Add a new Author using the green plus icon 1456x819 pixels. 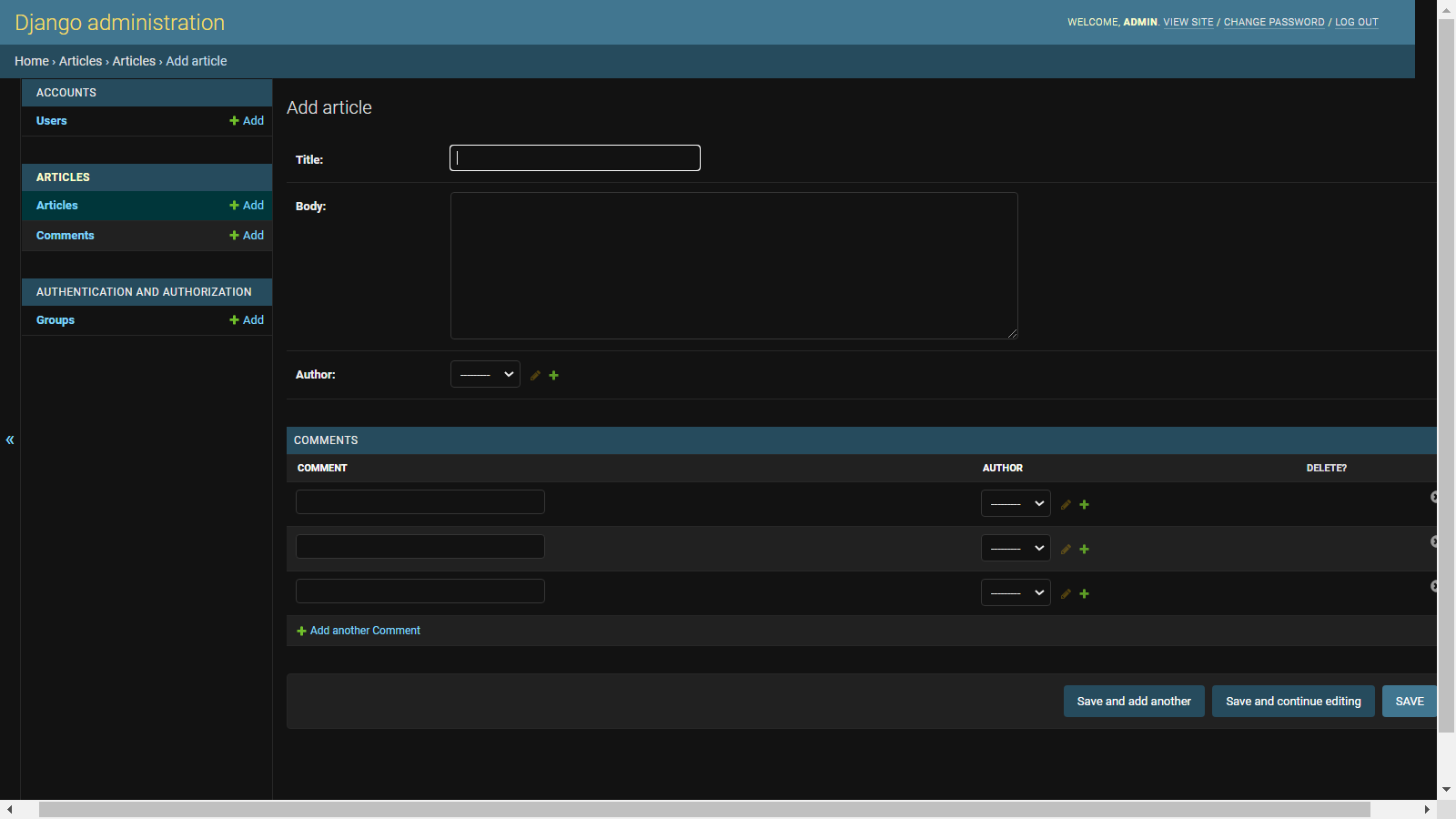tap(553, 375)
